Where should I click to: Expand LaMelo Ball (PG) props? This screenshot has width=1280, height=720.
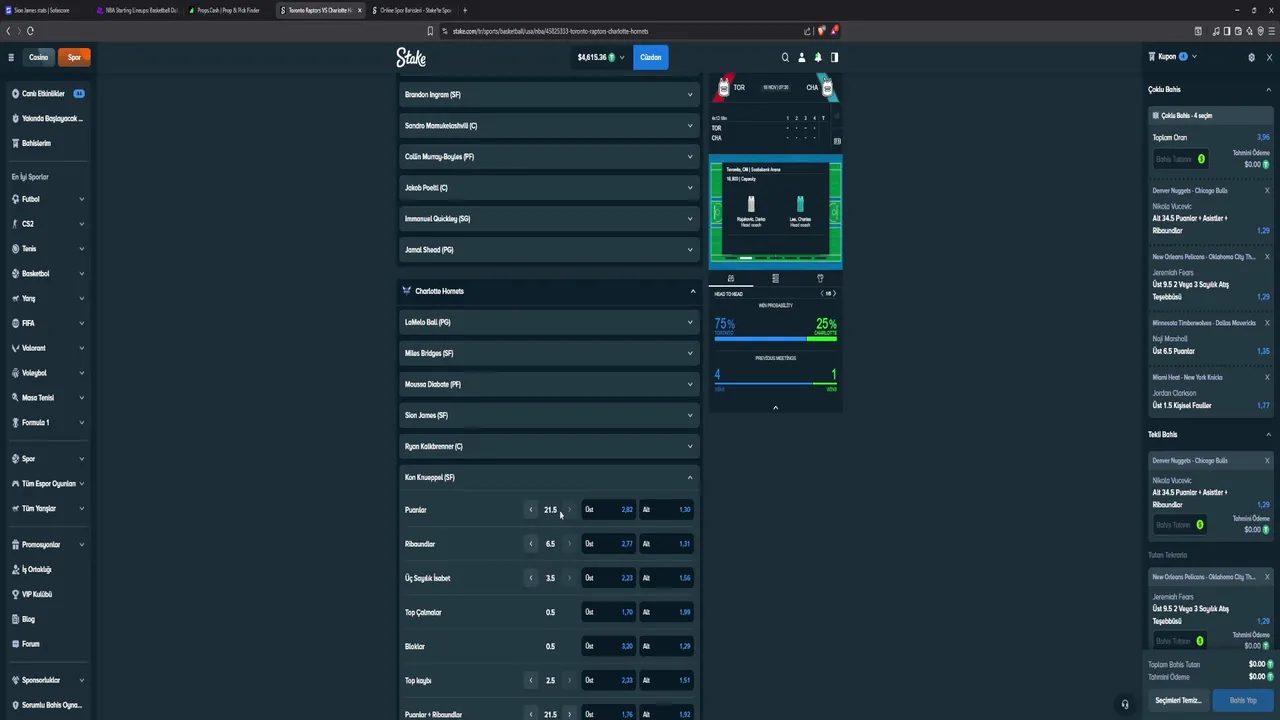(x=549, y=322)
